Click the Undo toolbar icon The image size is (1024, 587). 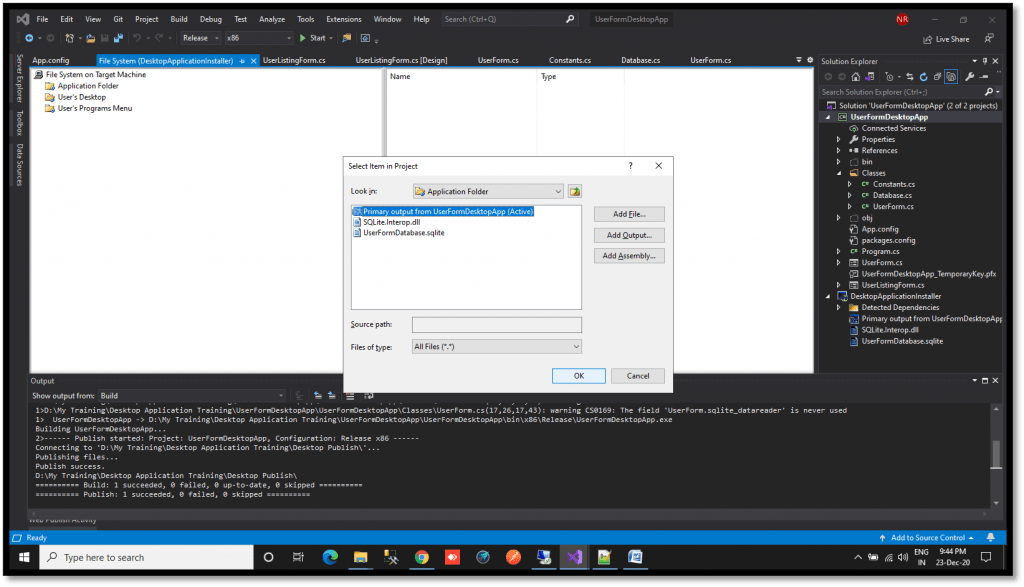136,39
